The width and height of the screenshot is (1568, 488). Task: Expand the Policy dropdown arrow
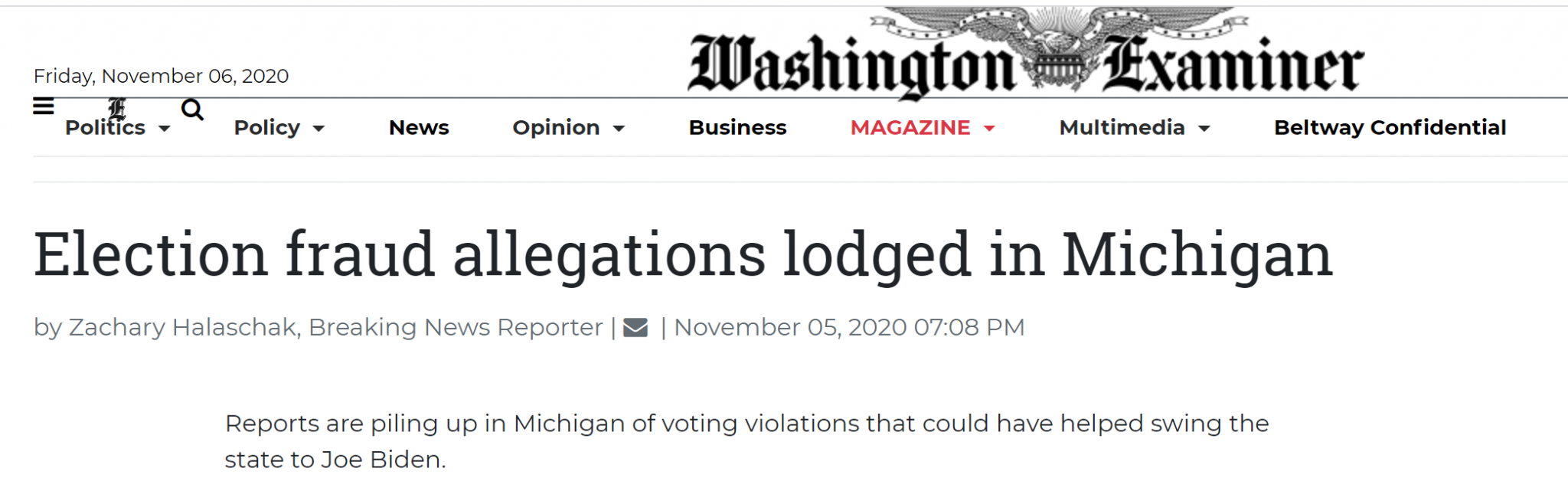(319, 129)
